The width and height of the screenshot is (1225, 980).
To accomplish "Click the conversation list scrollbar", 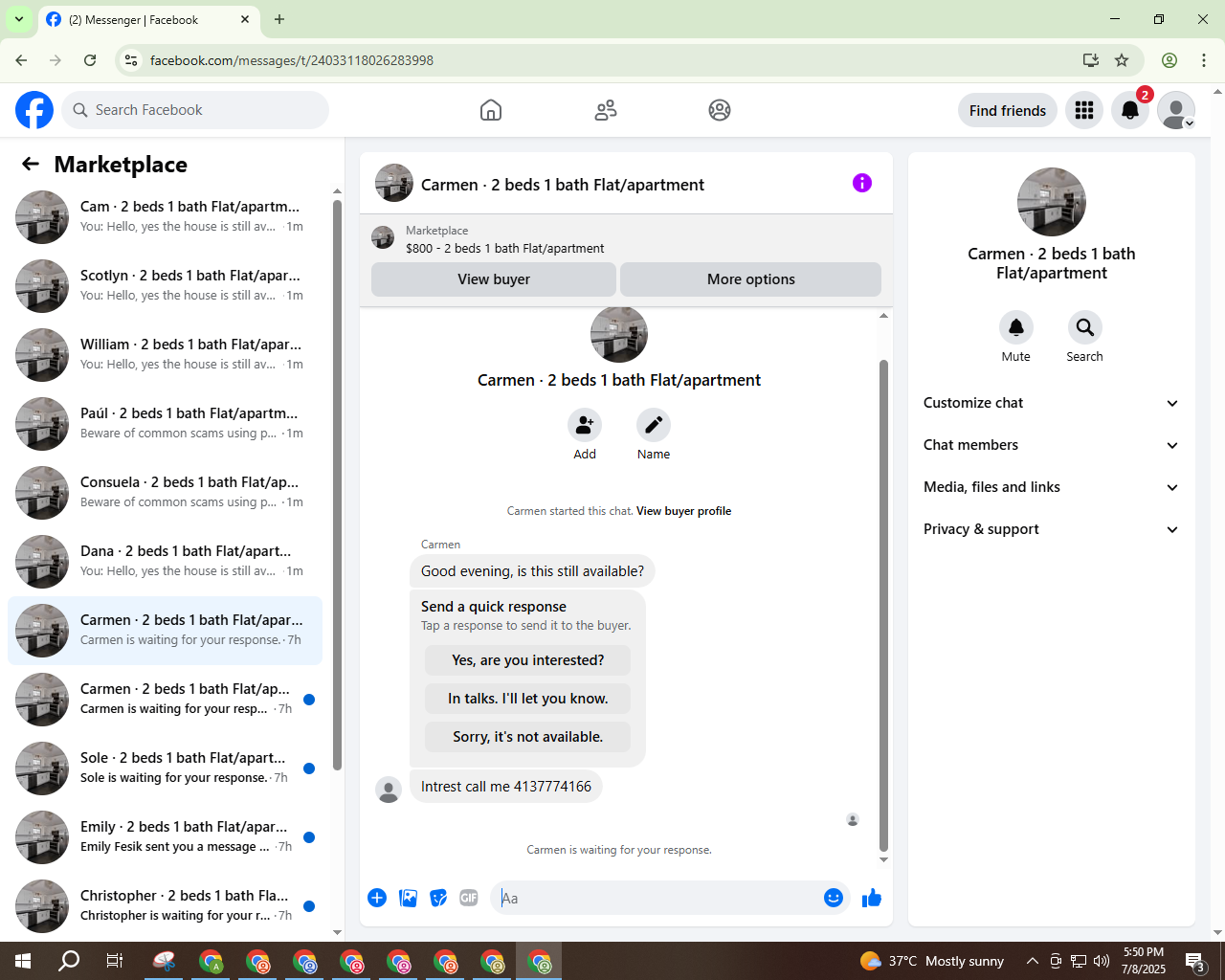I will point(337,483).
